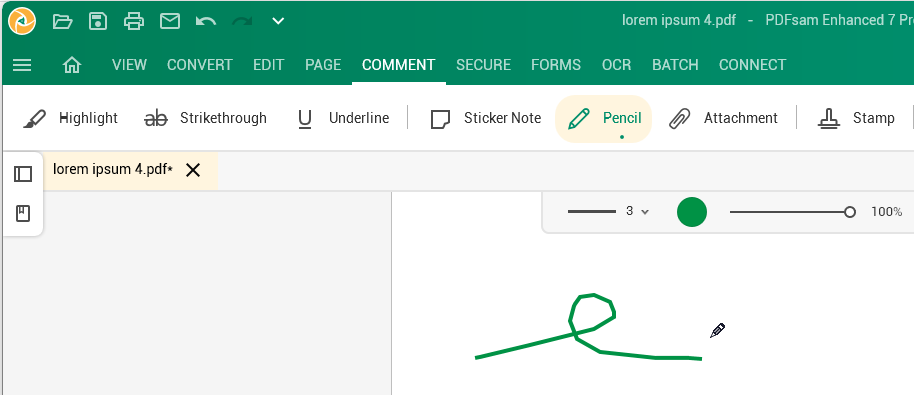Switch to the PAGE tab

324,65
